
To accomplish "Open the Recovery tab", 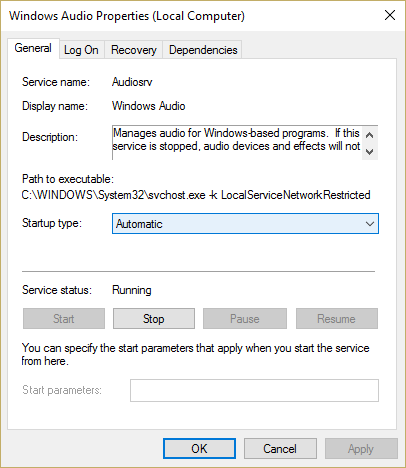I will point(134,50).
